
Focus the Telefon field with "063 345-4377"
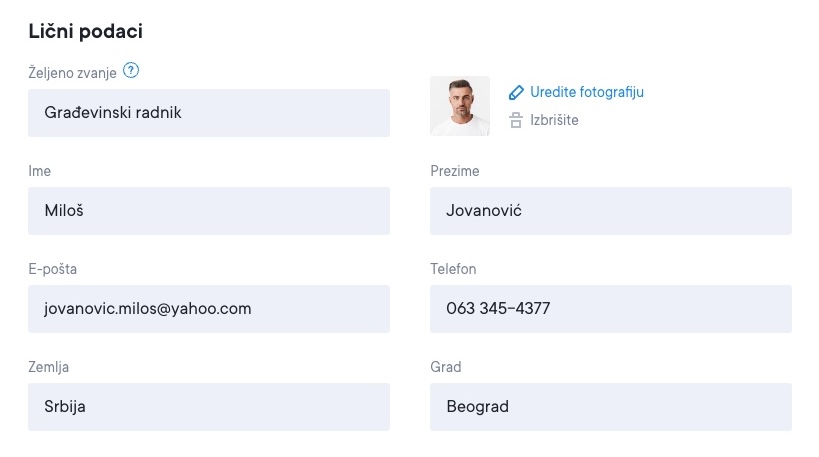[x=610, y=309]
